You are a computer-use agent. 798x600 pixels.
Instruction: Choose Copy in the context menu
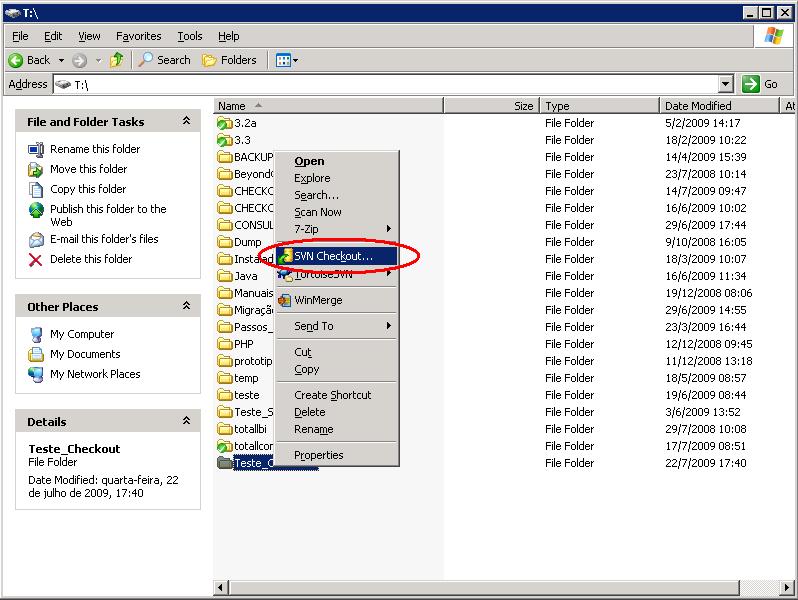pyautogui.click(x=336, y=369)
